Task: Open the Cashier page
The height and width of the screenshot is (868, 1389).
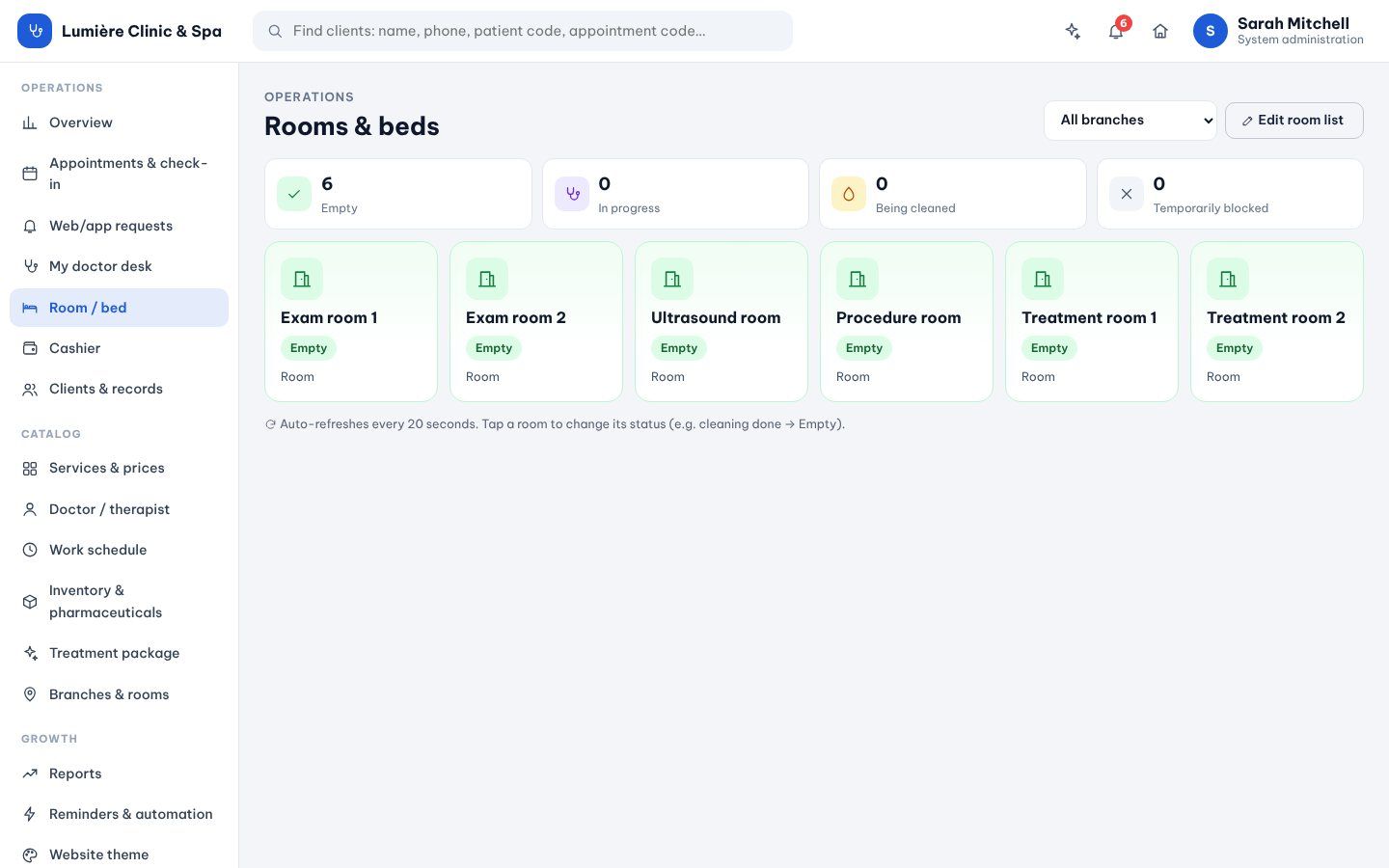Action: (119, 348)
